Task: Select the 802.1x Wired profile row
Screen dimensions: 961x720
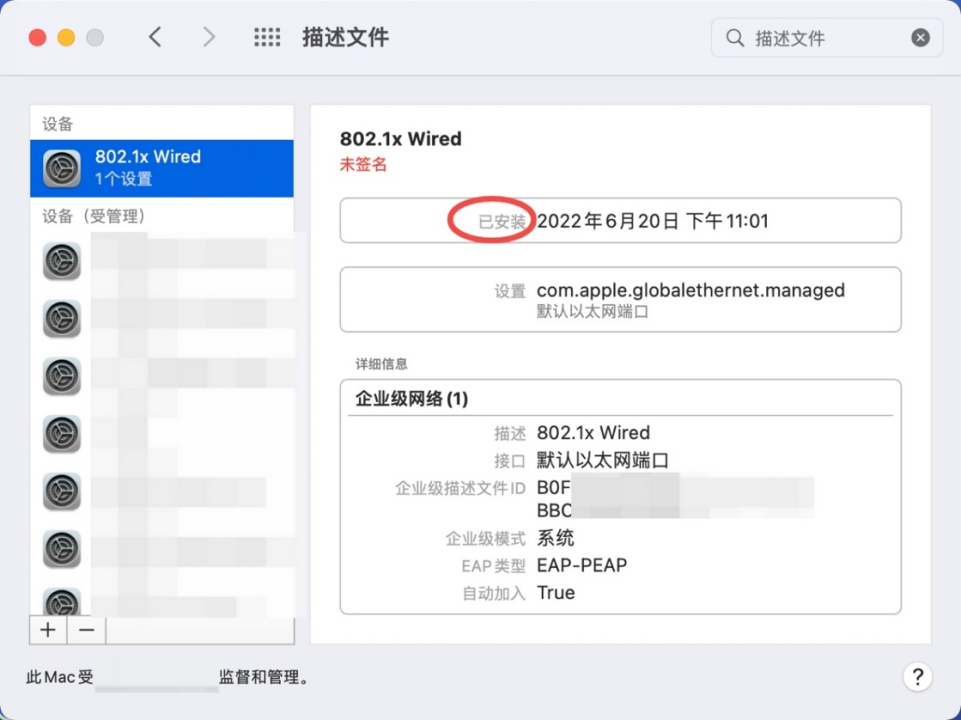Action: (x=162, y=169)
